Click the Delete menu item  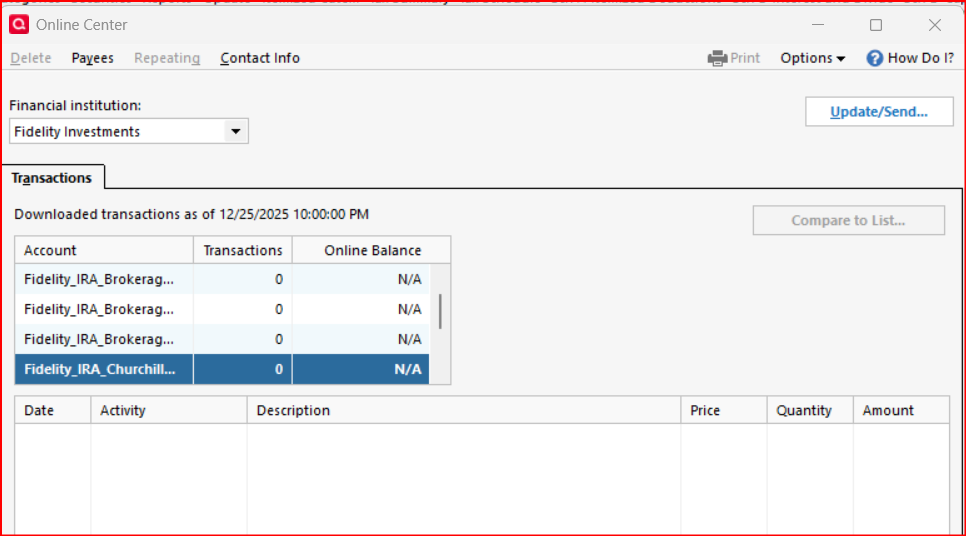(x=31, y=58)
